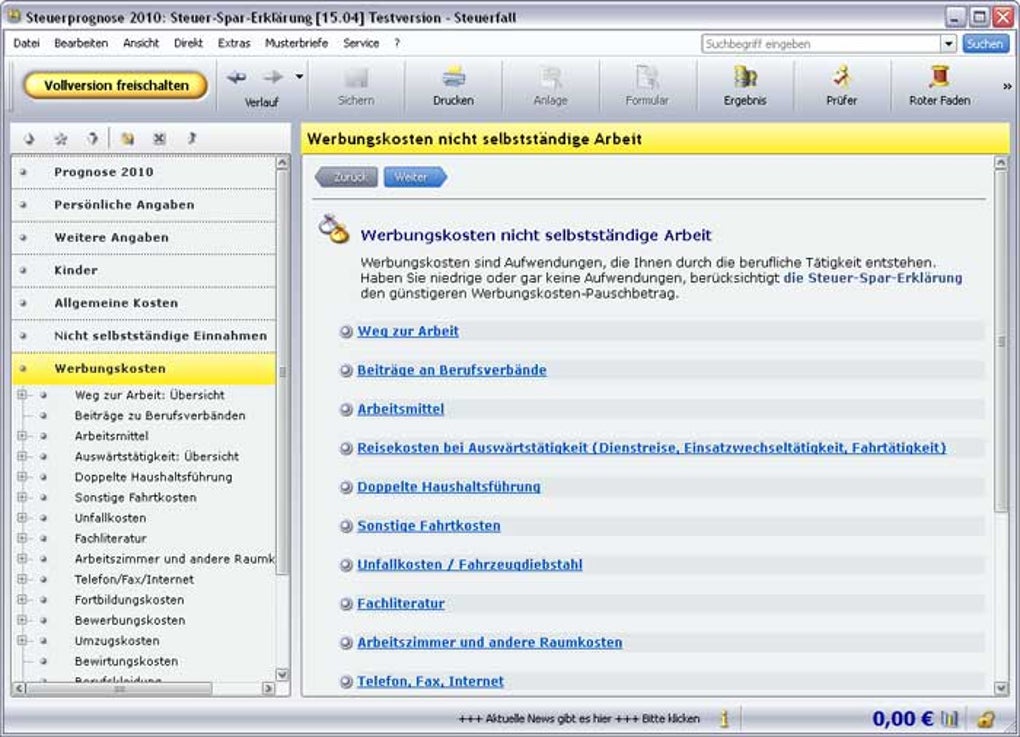Click the bar chart icon beside 0,00 €
The height and width of the screenshot is (737, 1020).
[949, 718]
